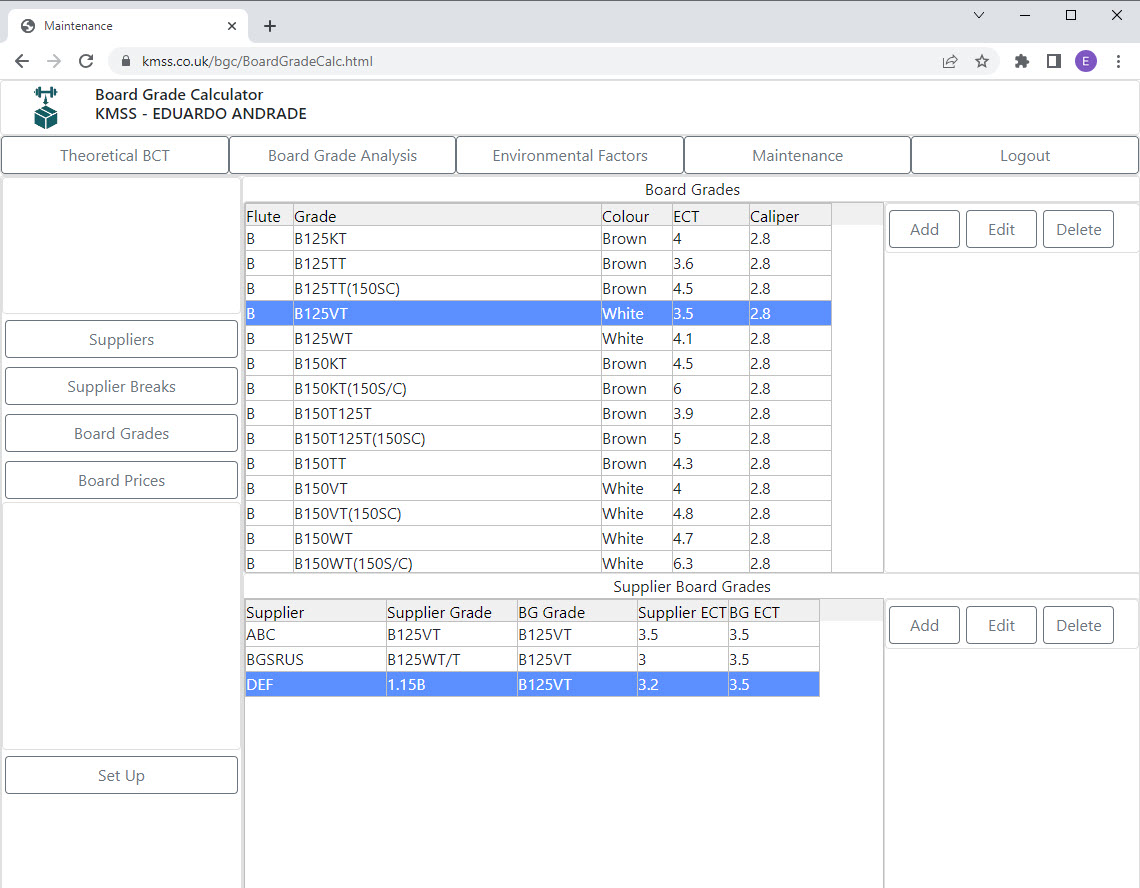Click the Logout tab
This screenshot has height=888, width=1140.
[1025, 156]
